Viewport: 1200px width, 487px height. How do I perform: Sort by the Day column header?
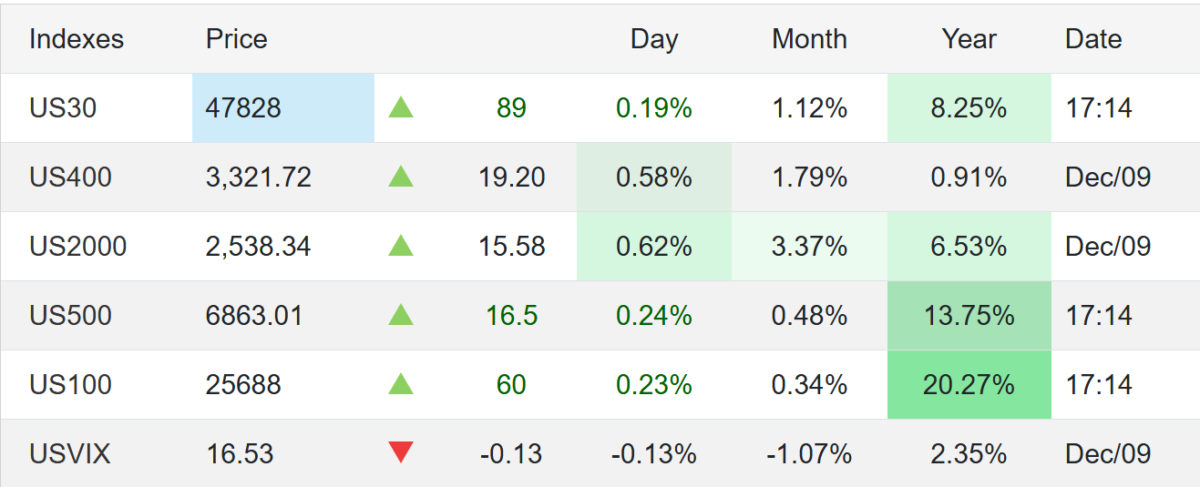[654, 39]
